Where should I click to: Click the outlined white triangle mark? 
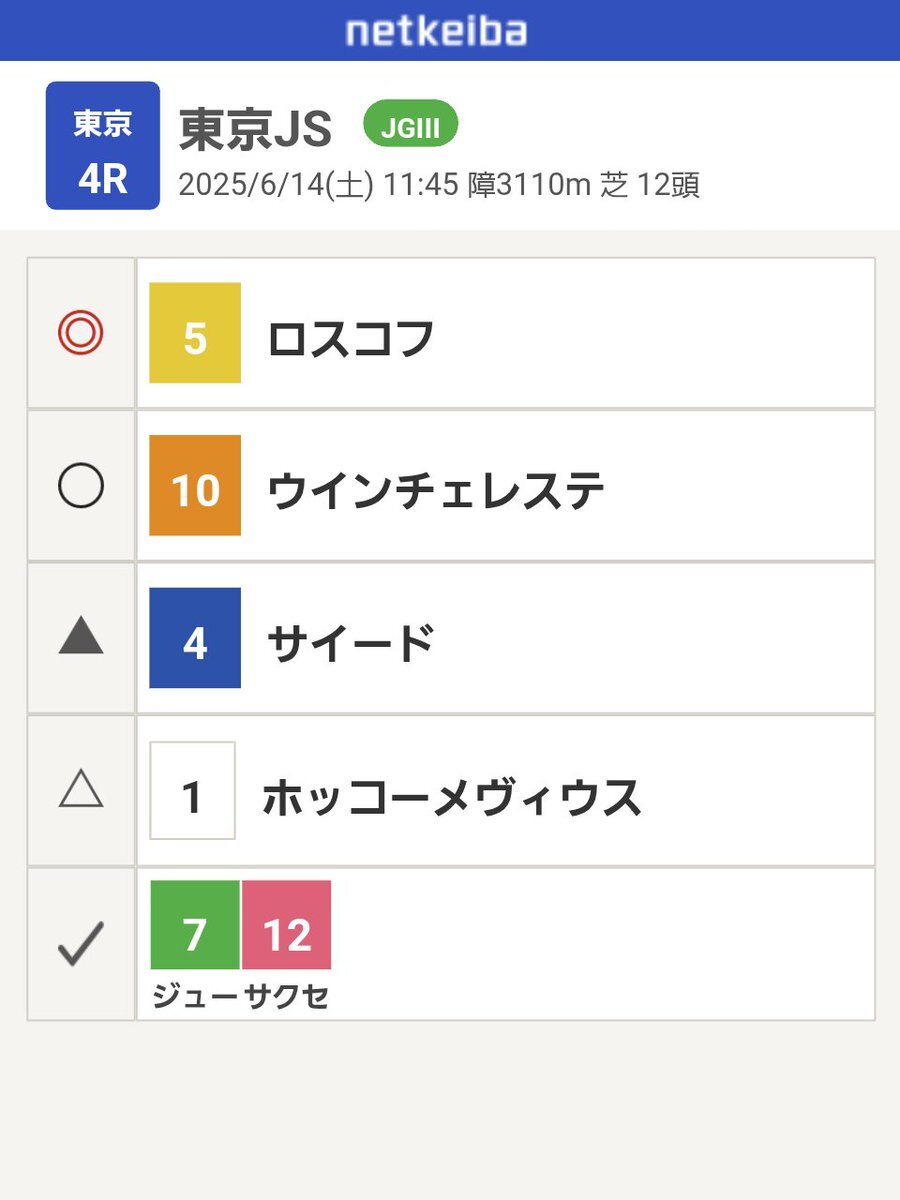click(81, 789)
